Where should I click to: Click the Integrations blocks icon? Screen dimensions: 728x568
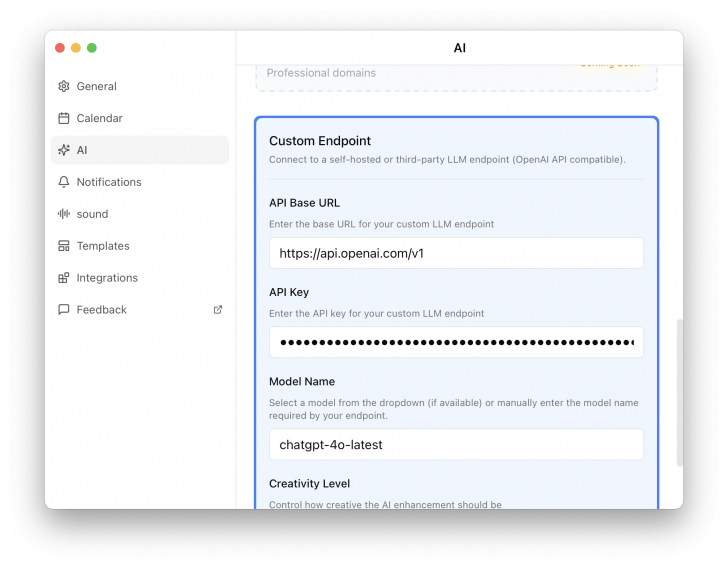click(64, 279)
